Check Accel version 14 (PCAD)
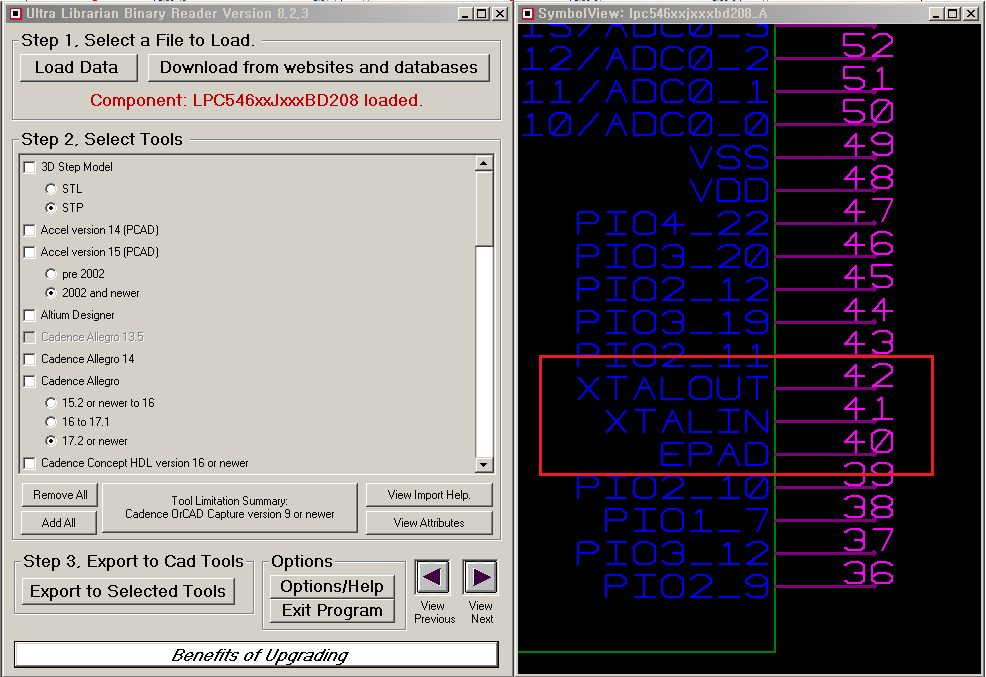Image resolution: width=986 pixels, height=677 pixels. (x=30, y=230)
